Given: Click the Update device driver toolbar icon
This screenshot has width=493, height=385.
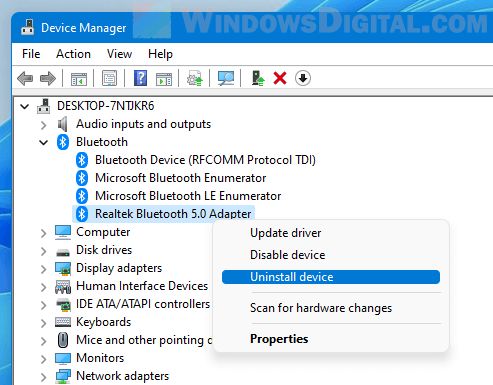Looking at the screenshot, I should pyautogui.click(x=195, y=78).
